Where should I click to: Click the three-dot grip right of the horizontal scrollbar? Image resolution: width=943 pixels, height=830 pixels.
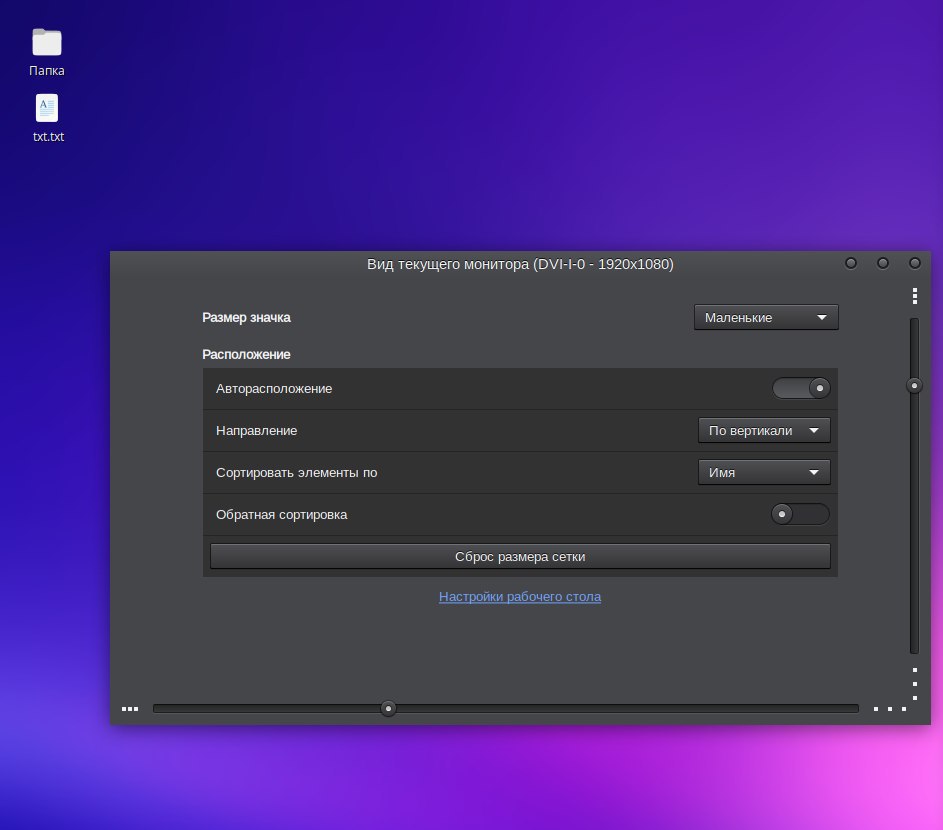coord(890,709)
